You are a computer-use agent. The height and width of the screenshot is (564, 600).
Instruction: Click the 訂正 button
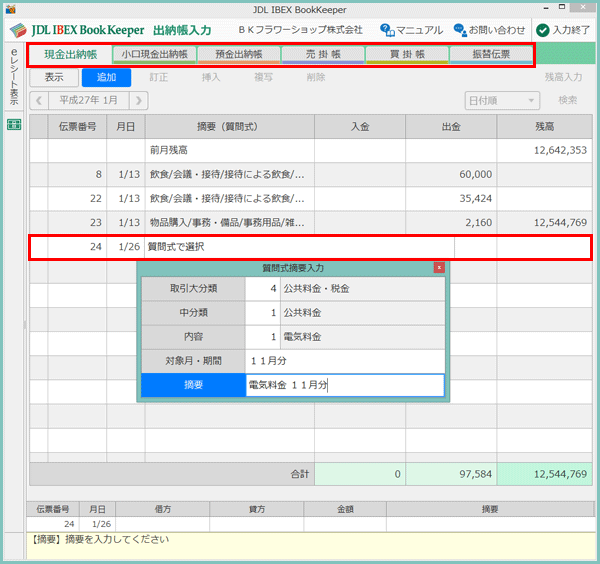[x=159, y=77]
